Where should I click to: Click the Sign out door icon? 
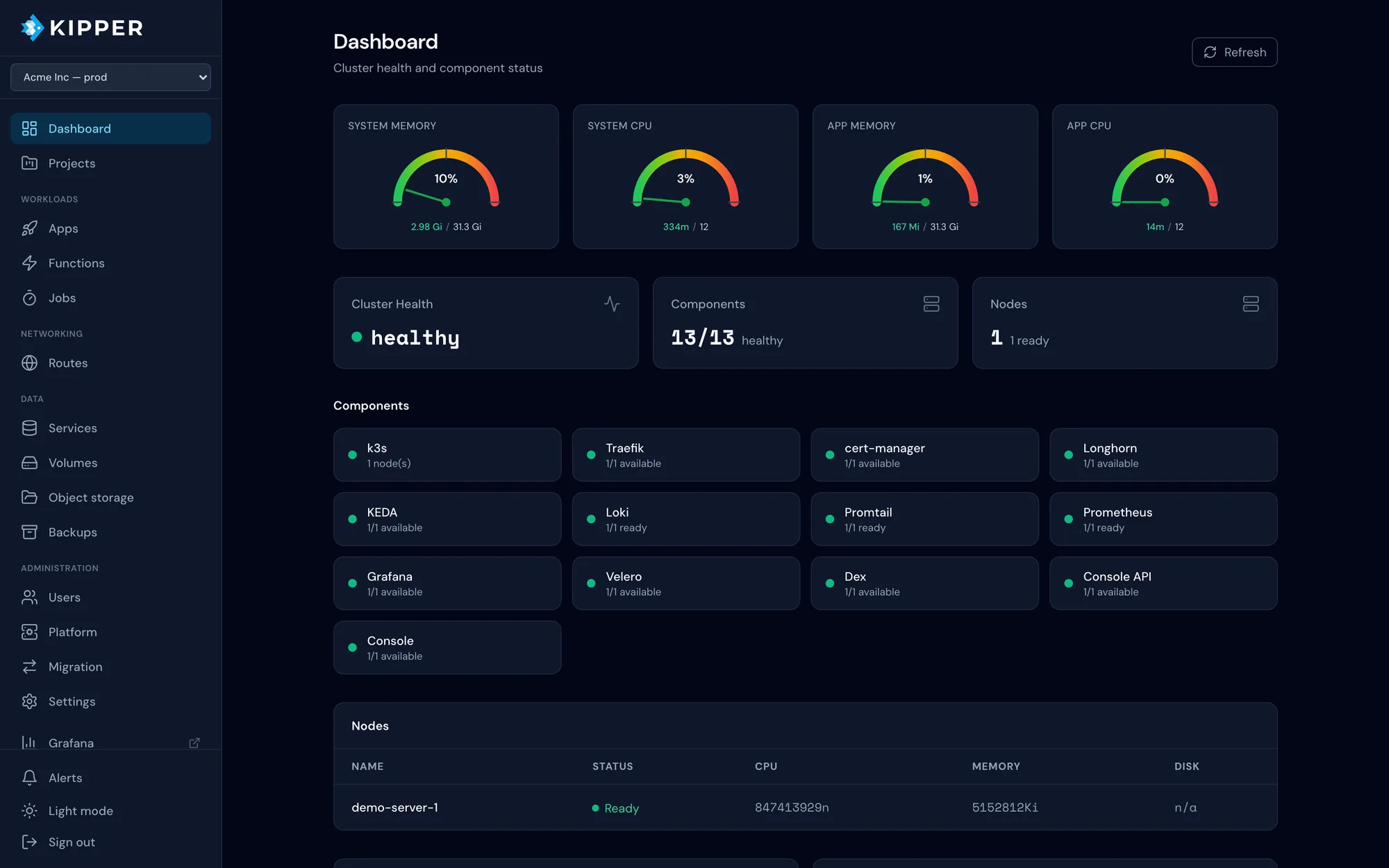pyautogui.click(x=29, y=842)
